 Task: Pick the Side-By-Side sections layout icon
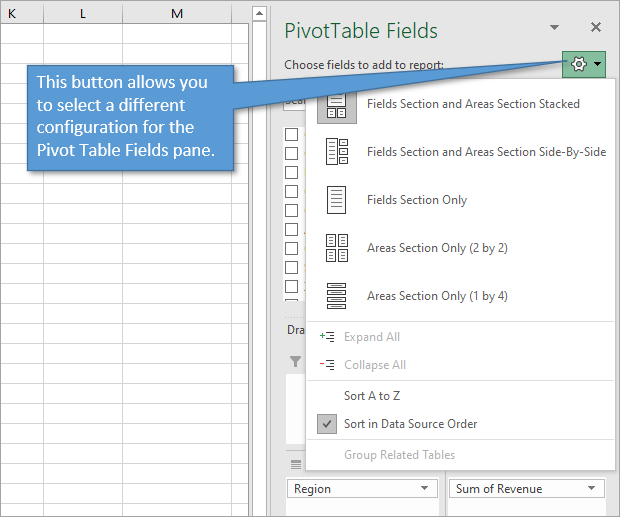pos(337,152)
